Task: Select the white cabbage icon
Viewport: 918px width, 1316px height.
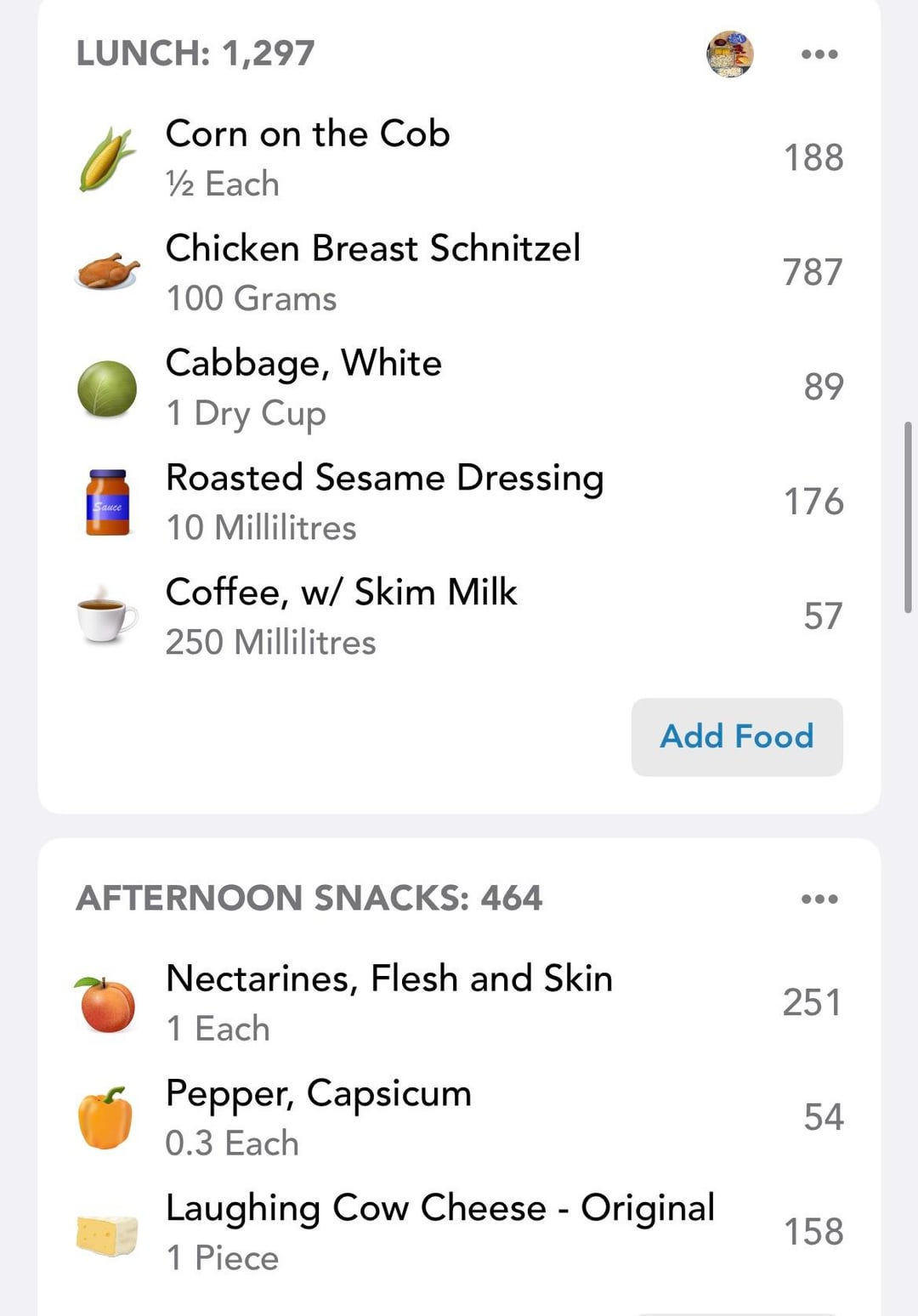Action: tap(106, 388)
